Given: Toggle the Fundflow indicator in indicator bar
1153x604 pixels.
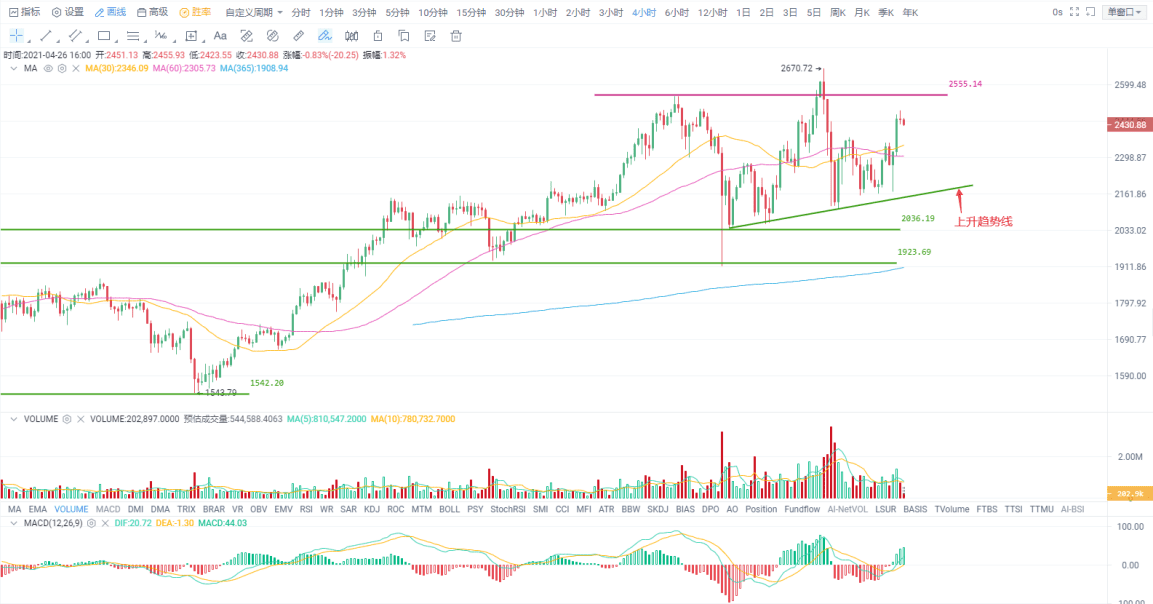Looking at the screenshot, I should click(802, 509).
